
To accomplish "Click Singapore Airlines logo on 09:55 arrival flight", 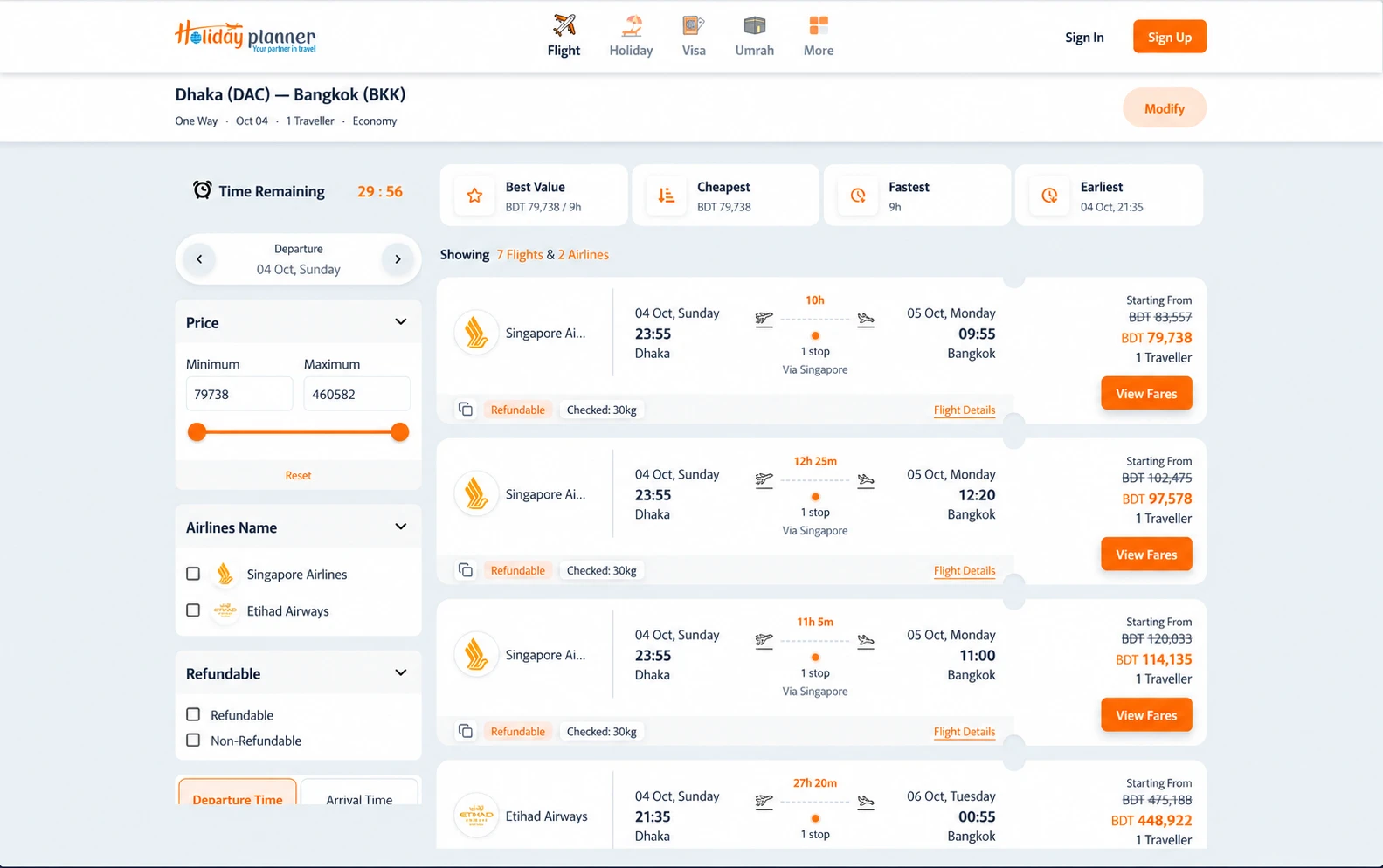I will (x=476, y=333).
